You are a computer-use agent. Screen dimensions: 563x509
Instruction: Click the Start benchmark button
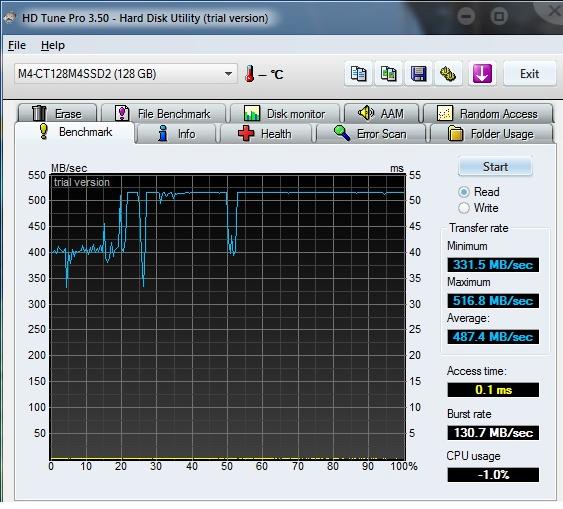(495, 167)
